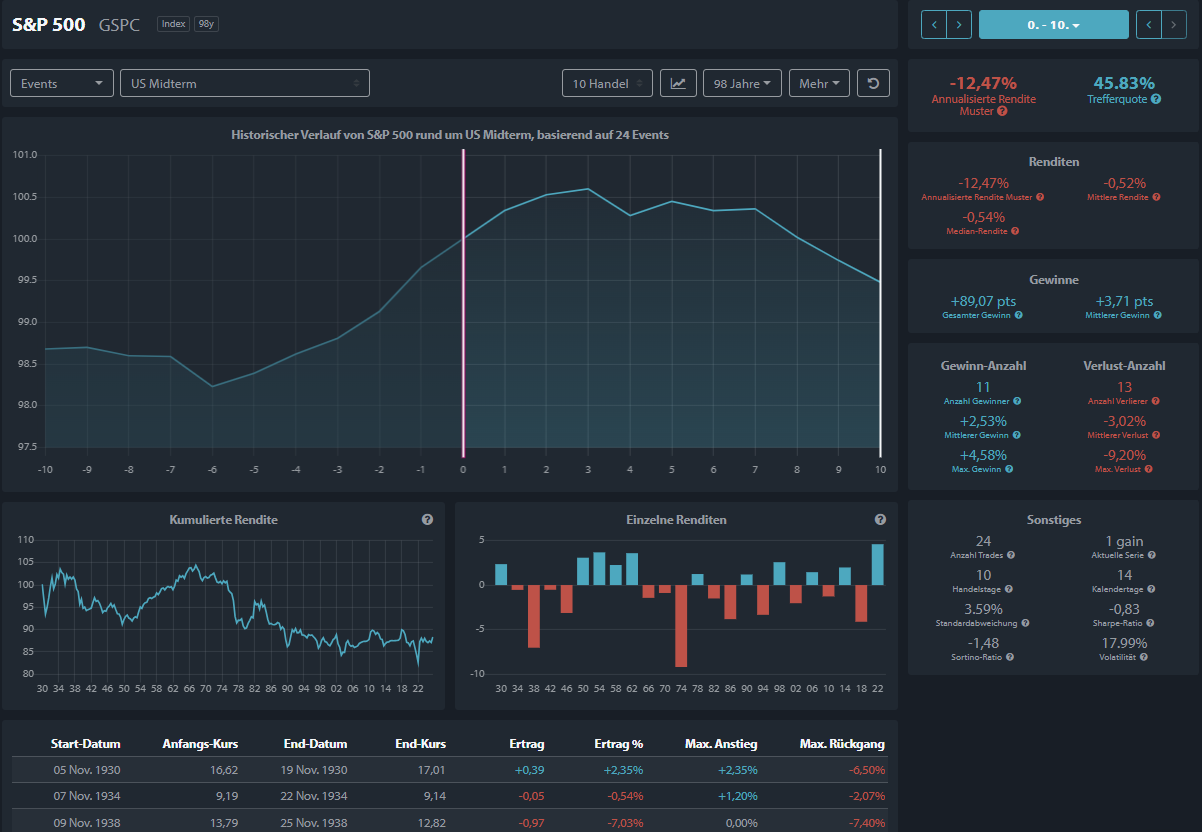
Task: Click the tallest red bar near 74 in Einzelne Renditen
Action: [x=681, y=625]
